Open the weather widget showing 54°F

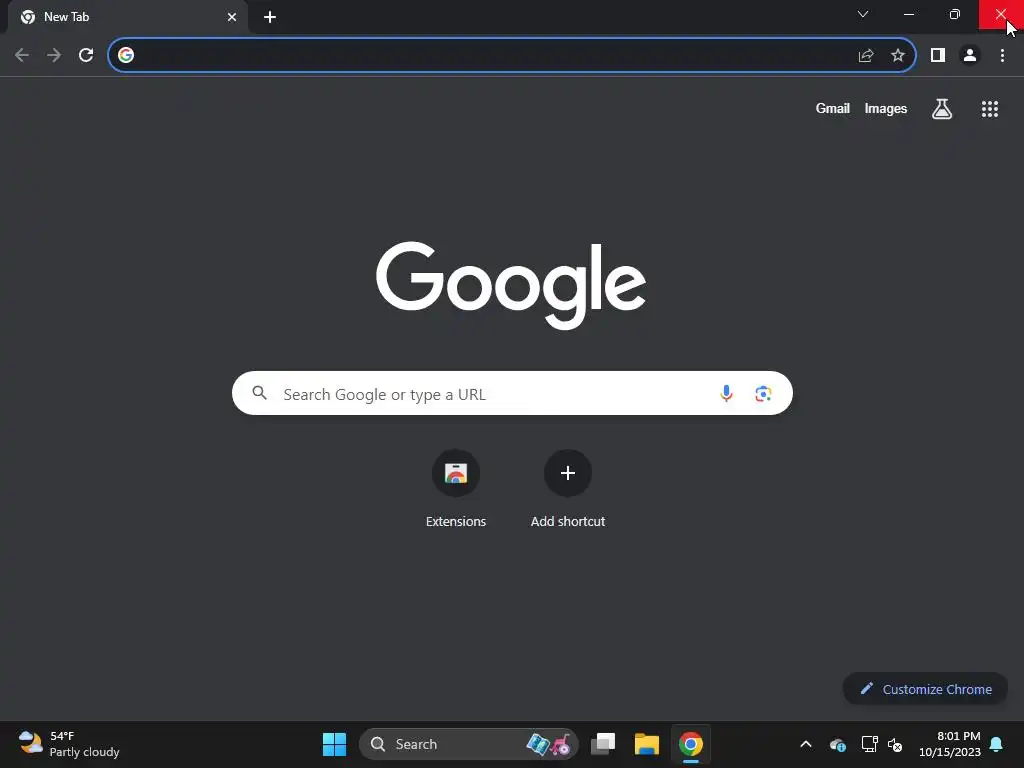(69, 744)
